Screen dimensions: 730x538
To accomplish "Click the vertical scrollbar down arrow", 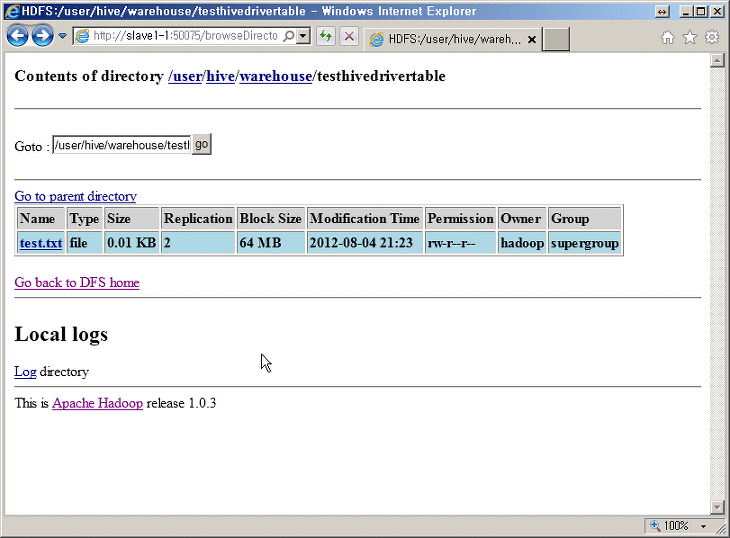I will [x=716, y=507].
